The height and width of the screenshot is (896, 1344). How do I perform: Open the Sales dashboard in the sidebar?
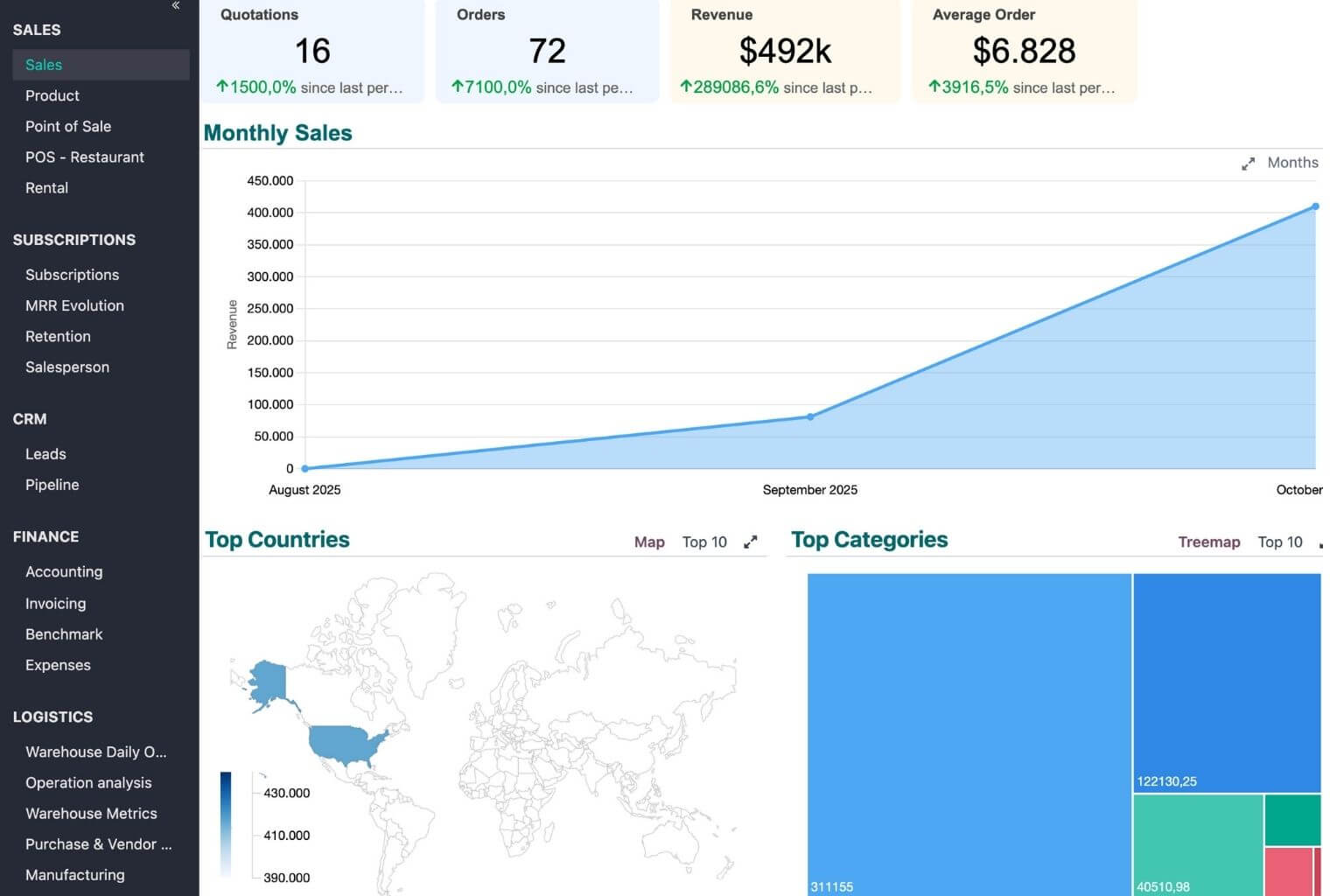pos(44,65)
